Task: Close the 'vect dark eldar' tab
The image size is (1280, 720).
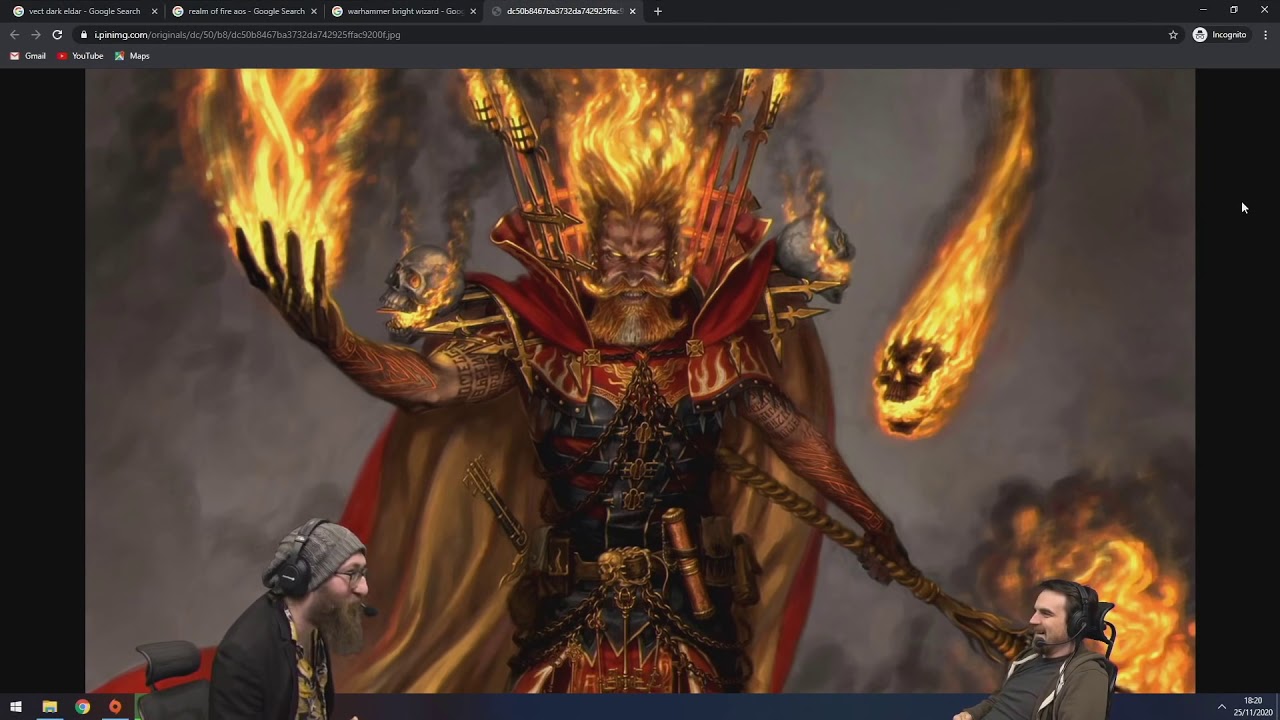Action: [154, 11]
